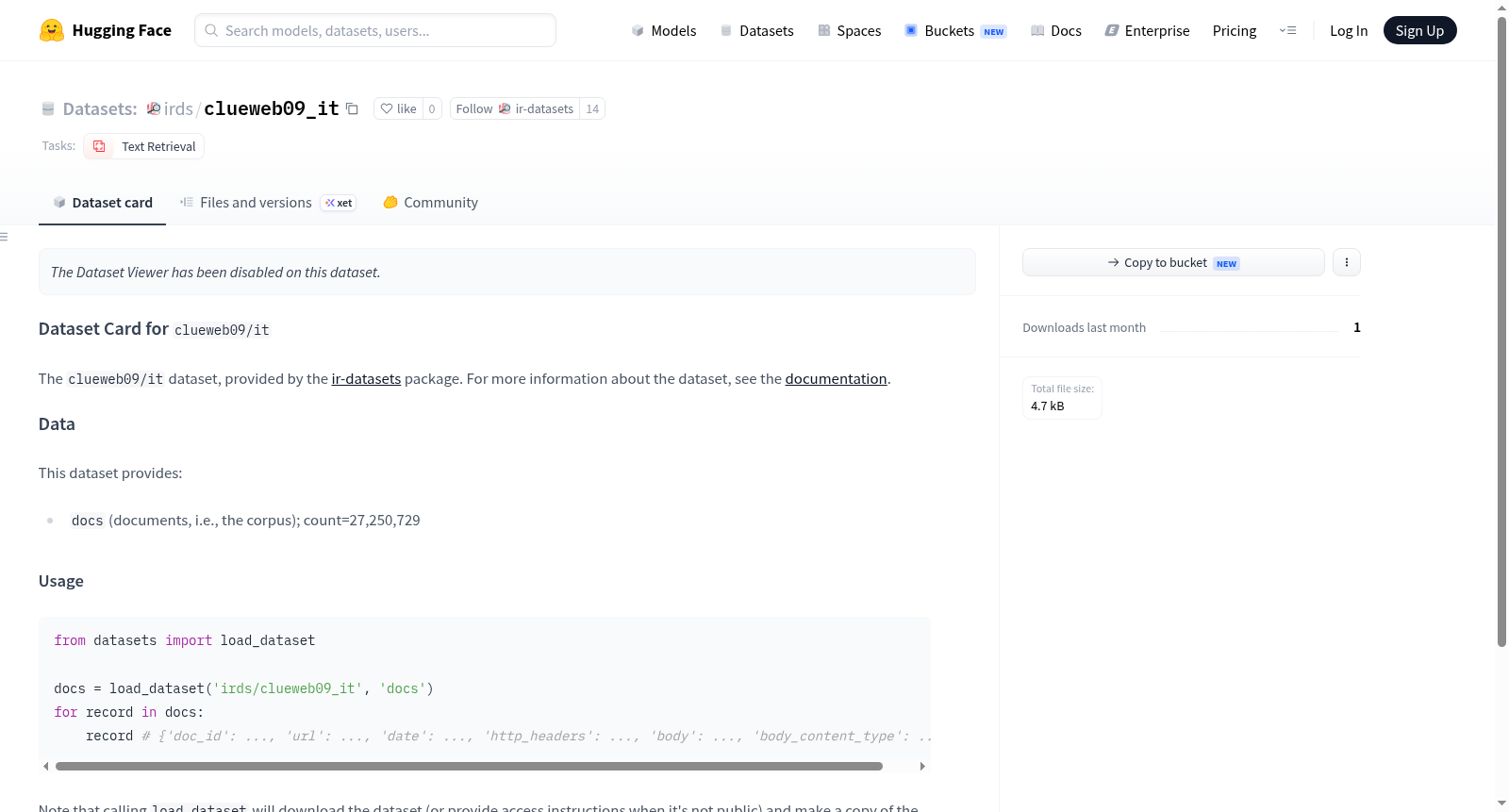
Task: Click the Copy to bucket button
Action: (1173, 262)
